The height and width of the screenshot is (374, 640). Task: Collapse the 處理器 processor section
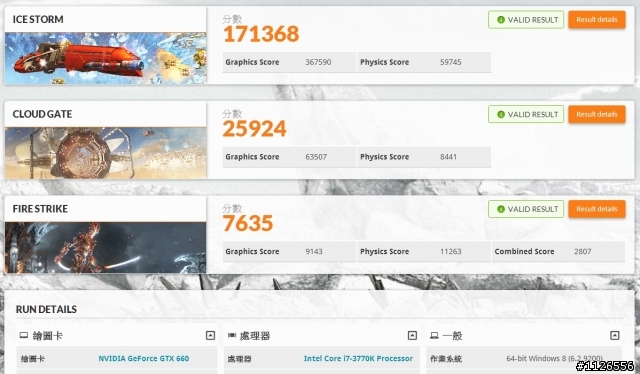(412, 336)
